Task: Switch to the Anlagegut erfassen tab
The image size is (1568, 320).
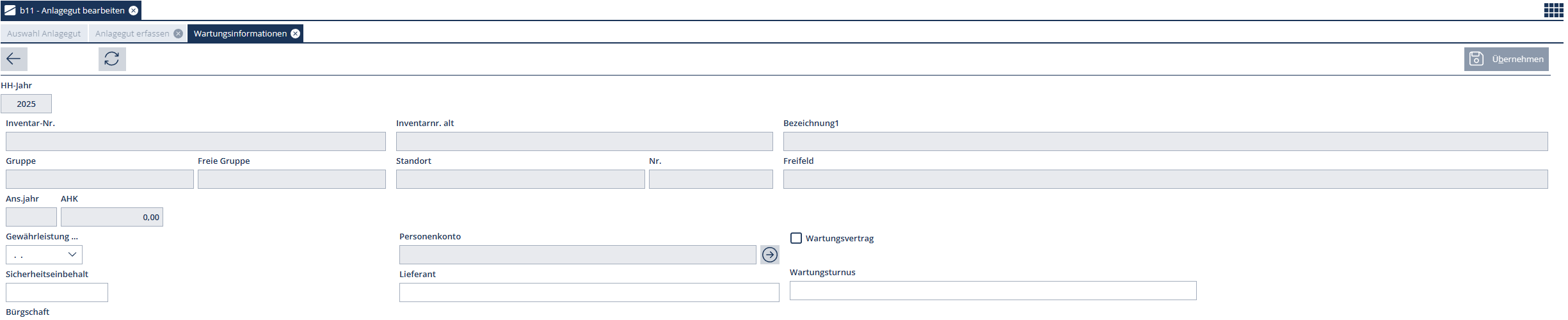Action: pos(132,34)
